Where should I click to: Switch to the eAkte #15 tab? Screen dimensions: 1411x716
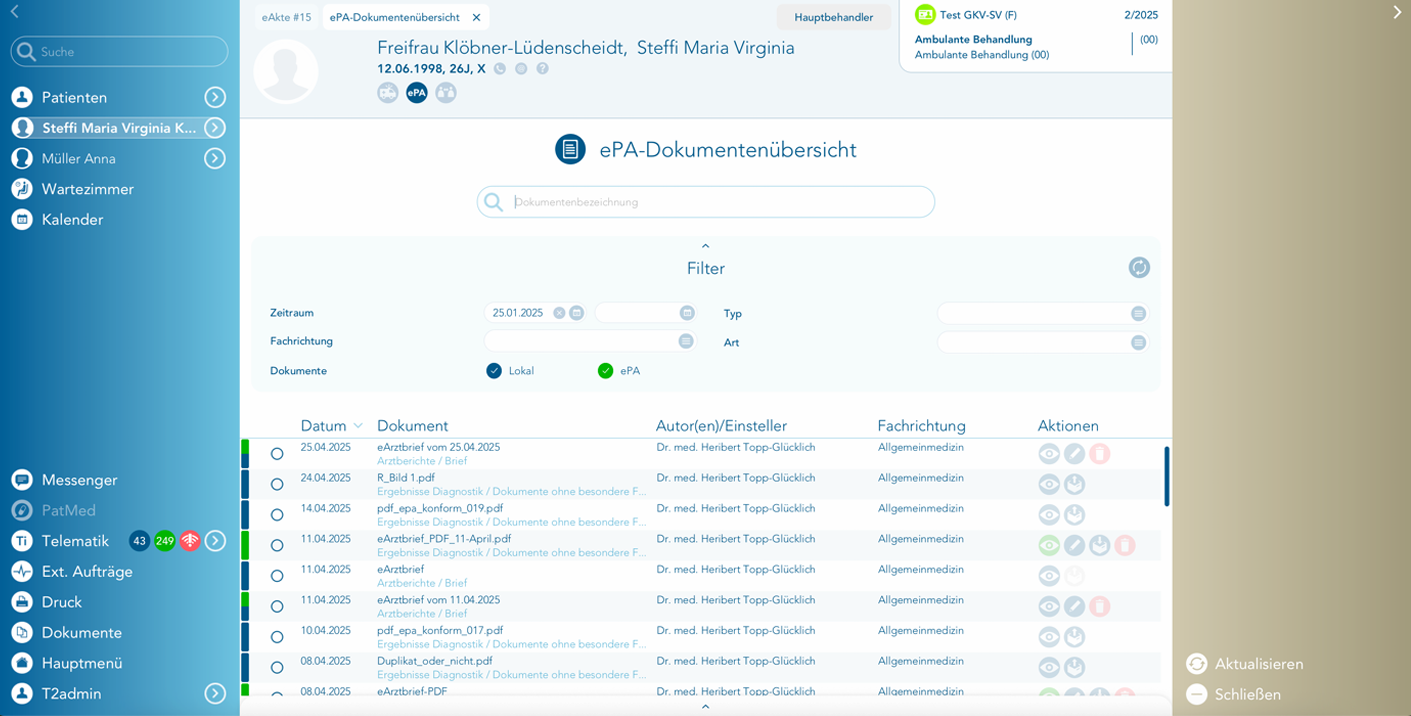(x=286, y=17)
